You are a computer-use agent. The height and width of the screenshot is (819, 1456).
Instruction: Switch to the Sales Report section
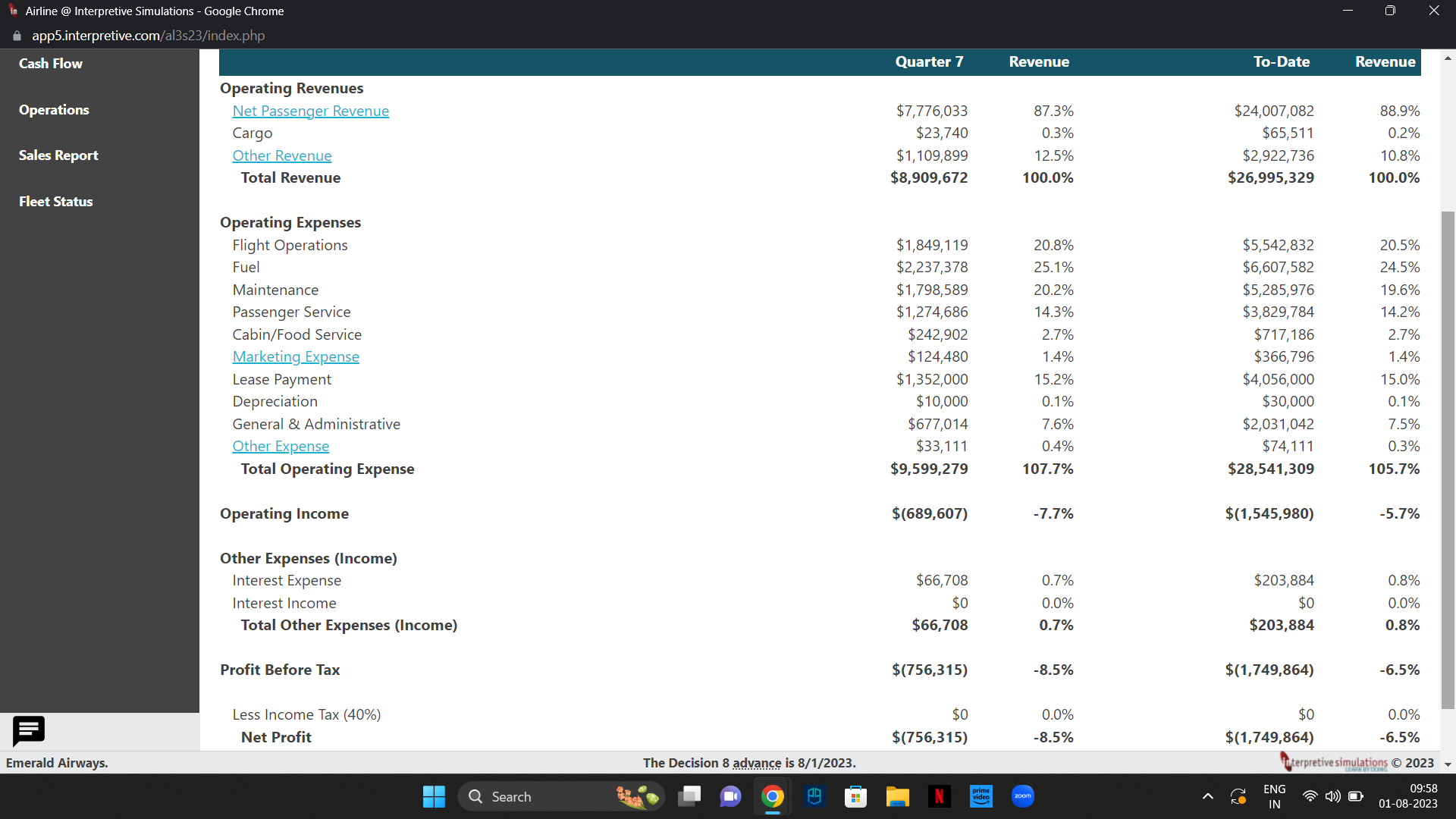[58, 155]
